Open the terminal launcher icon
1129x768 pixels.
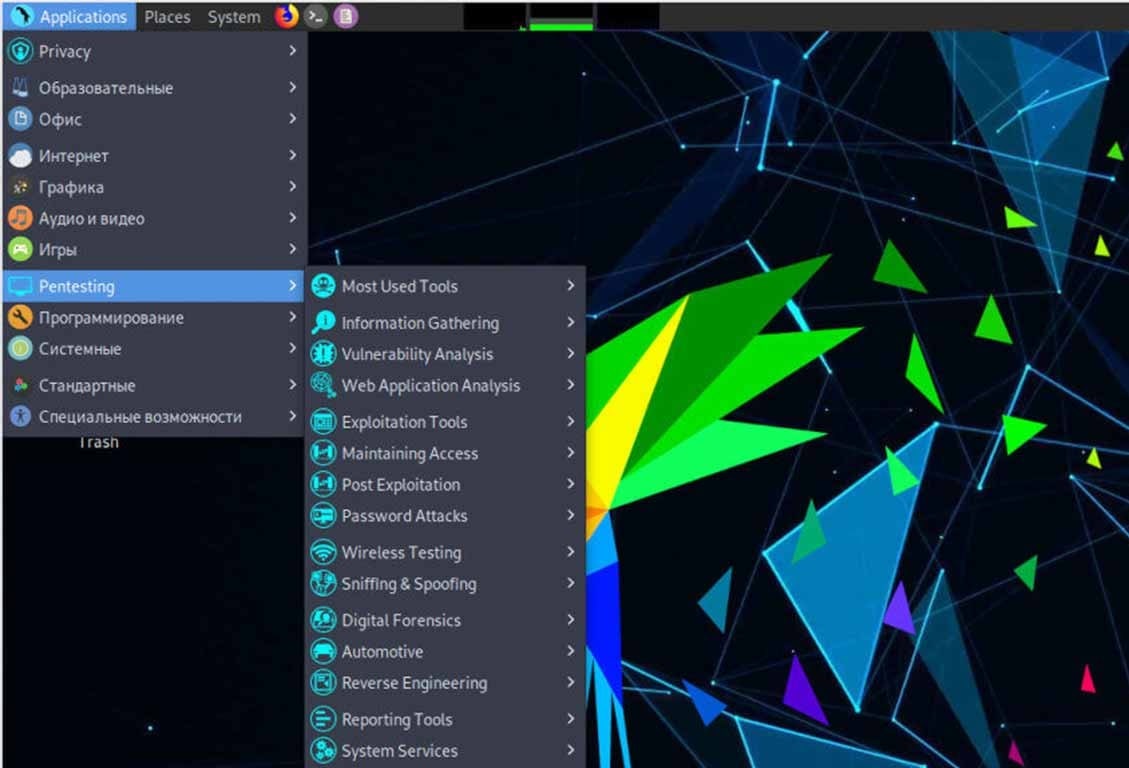pos(316,16)
